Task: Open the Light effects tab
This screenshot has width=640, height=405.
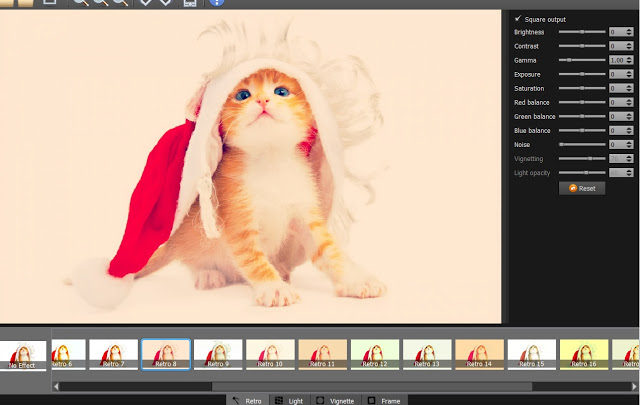Action: pos(289,400)
